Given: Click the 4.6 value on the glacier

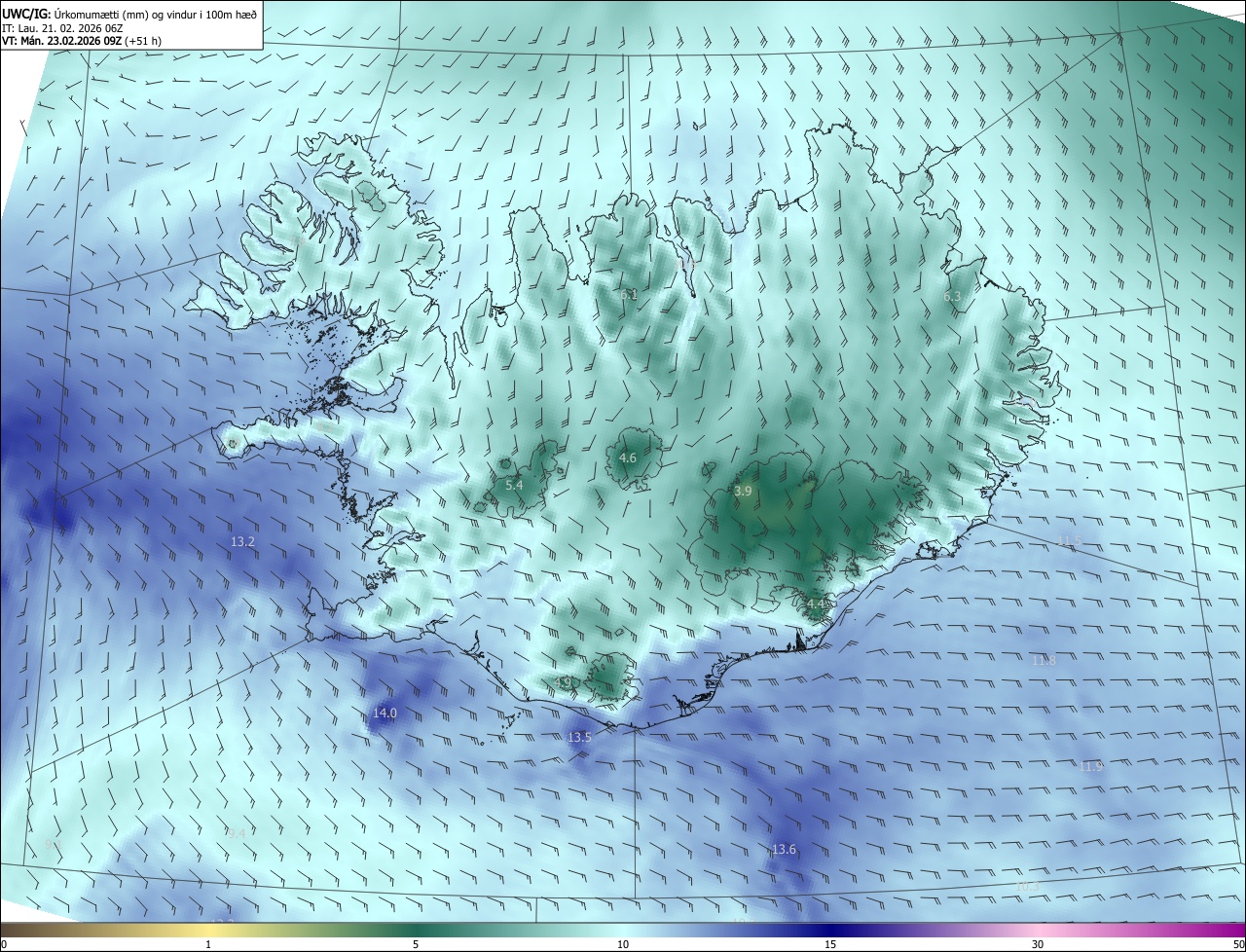Looking at the screenshot, I should (628, 458).
